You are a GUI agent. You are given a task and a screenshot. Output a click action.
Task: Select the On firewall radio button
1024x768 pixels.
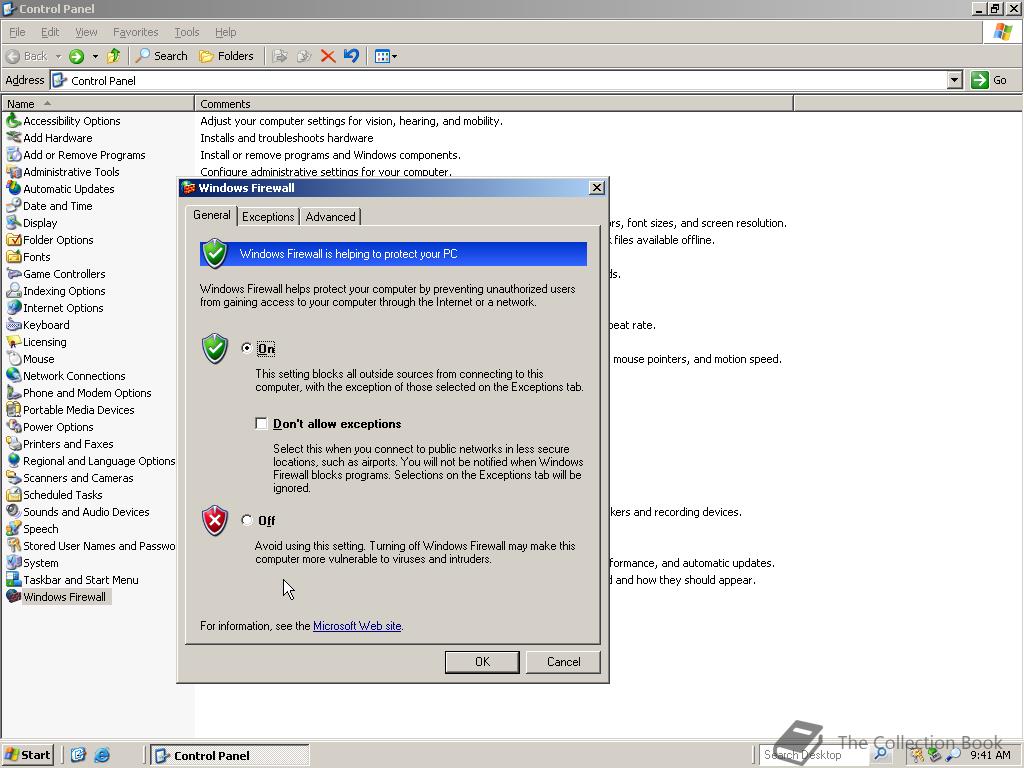click(246, 348)
